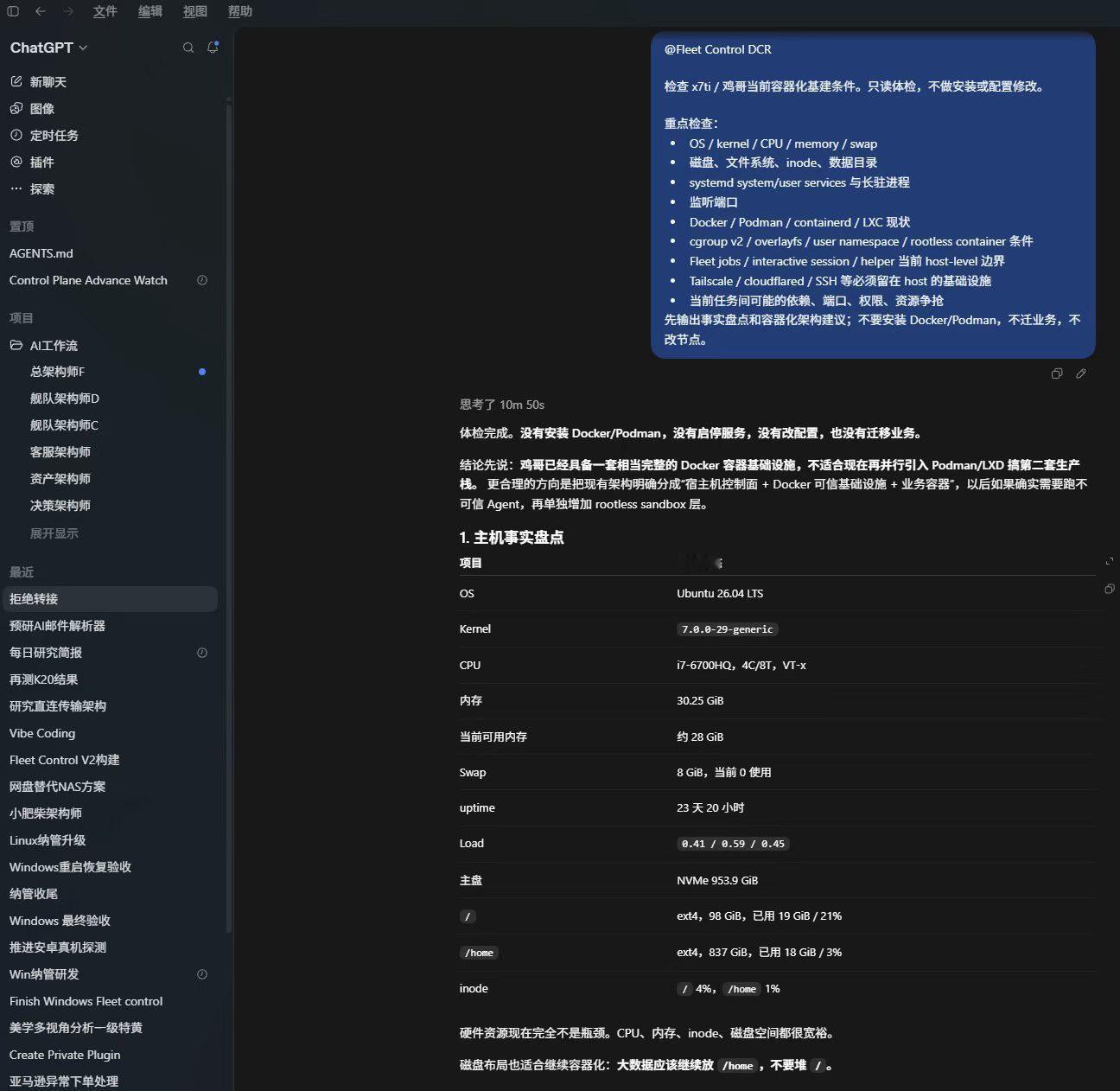Open the 文件 menu

tap(105, 11)
